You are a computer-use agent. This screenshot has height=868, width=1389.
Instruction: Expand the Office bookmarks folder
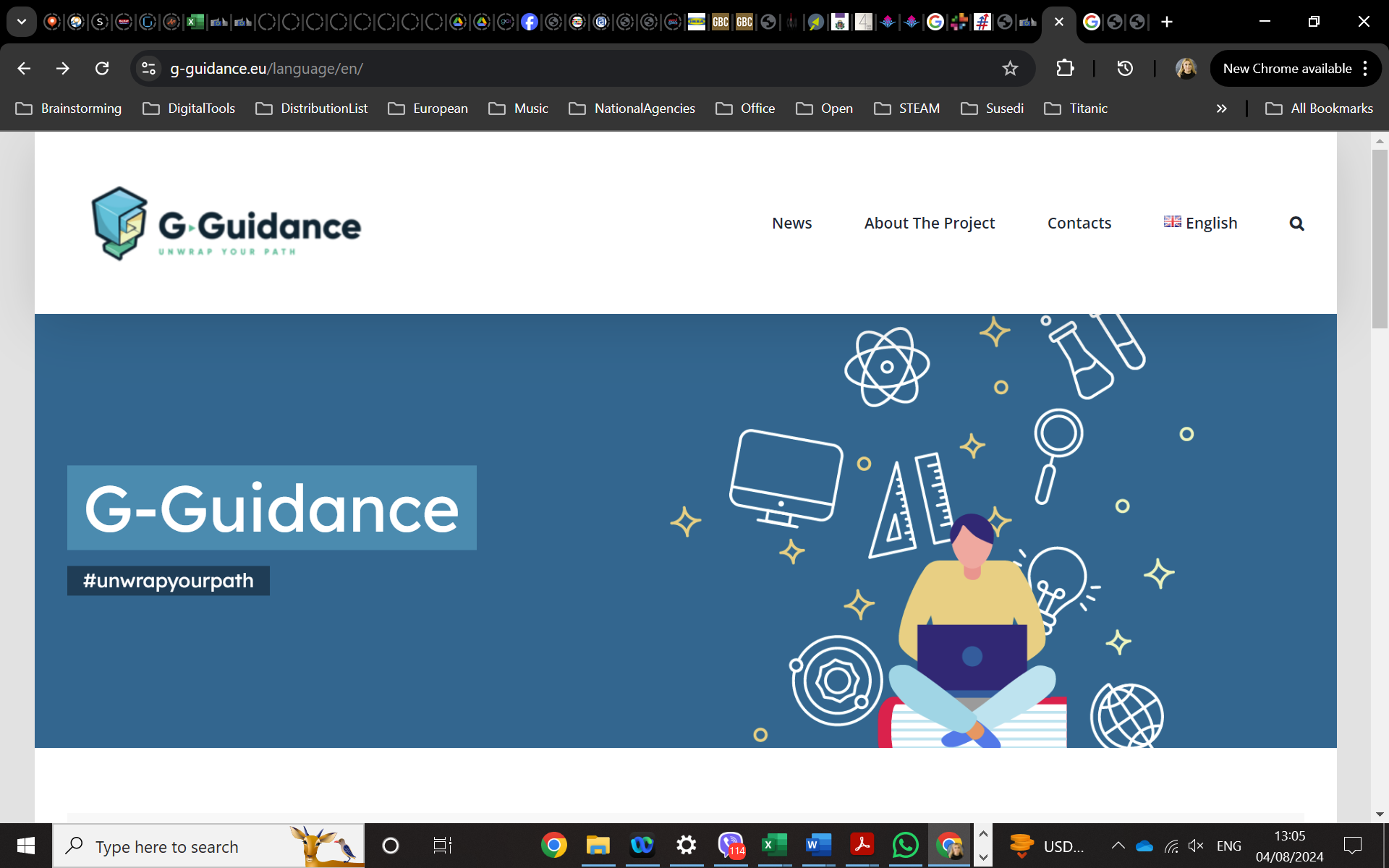click(x=745, y=109)
